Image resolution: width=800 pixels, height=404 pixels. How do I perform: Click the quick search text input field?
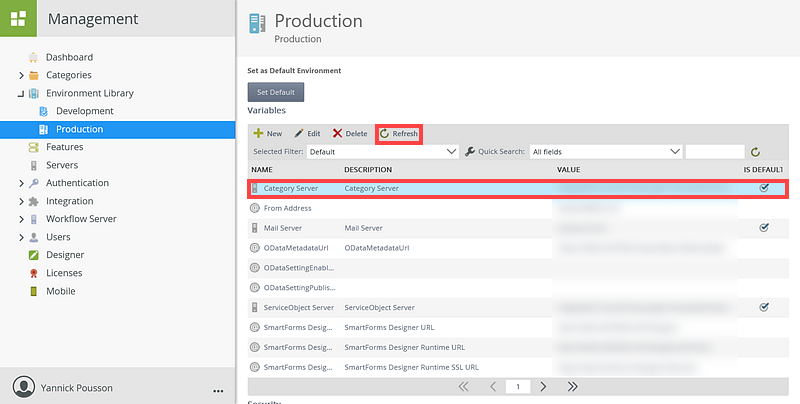point(715,152)
